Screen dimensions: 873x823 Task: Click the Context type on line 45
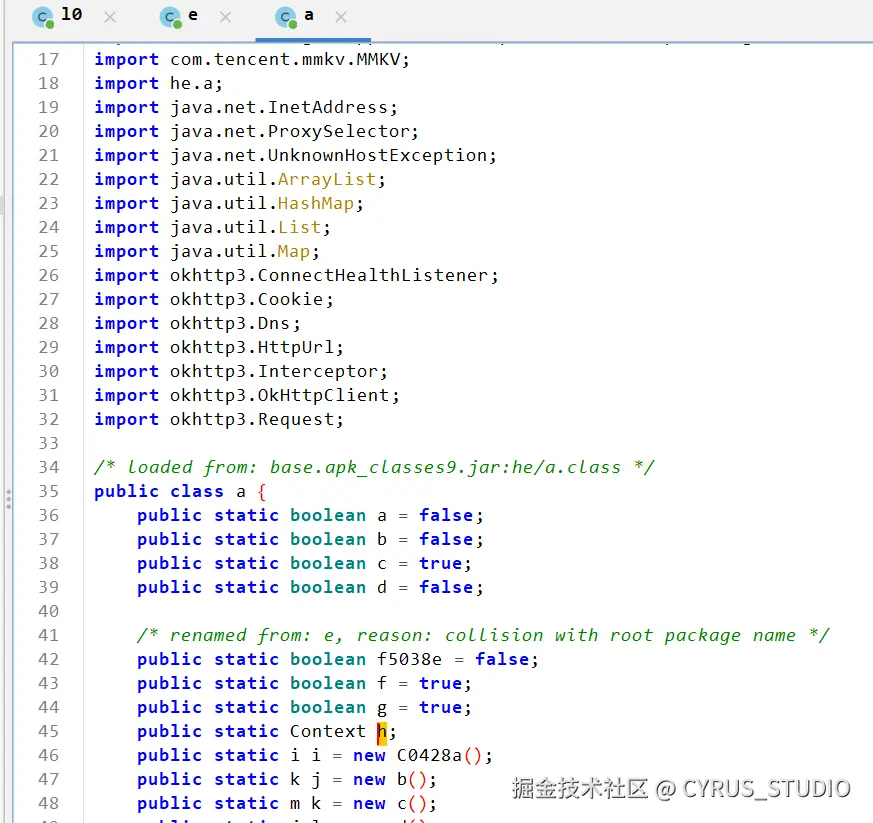327,732
